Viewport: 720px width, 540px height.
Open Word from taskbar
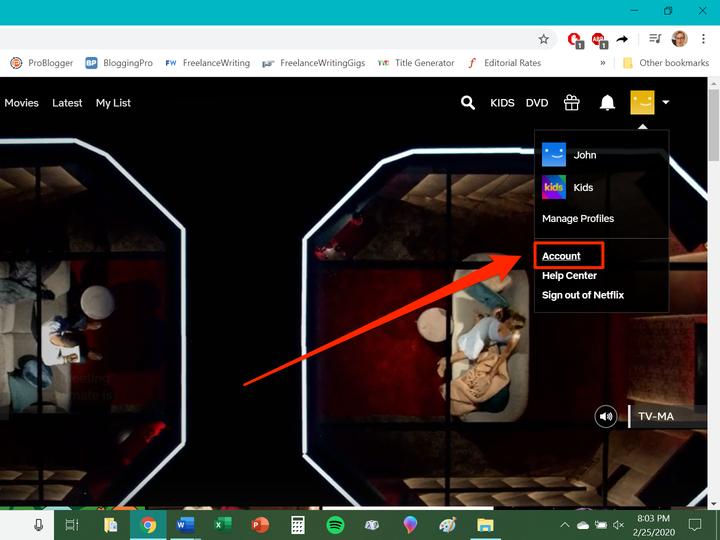tap(186, 525)
